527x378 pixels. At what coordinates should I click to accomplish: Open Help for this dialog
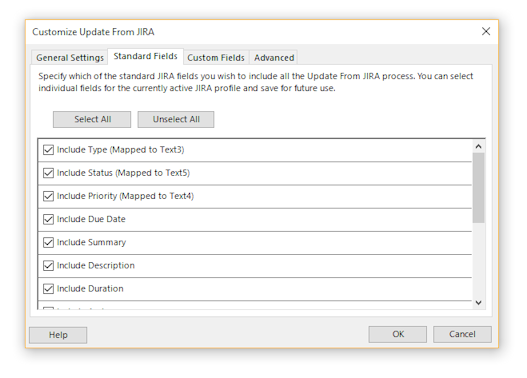tap(58, 335)
